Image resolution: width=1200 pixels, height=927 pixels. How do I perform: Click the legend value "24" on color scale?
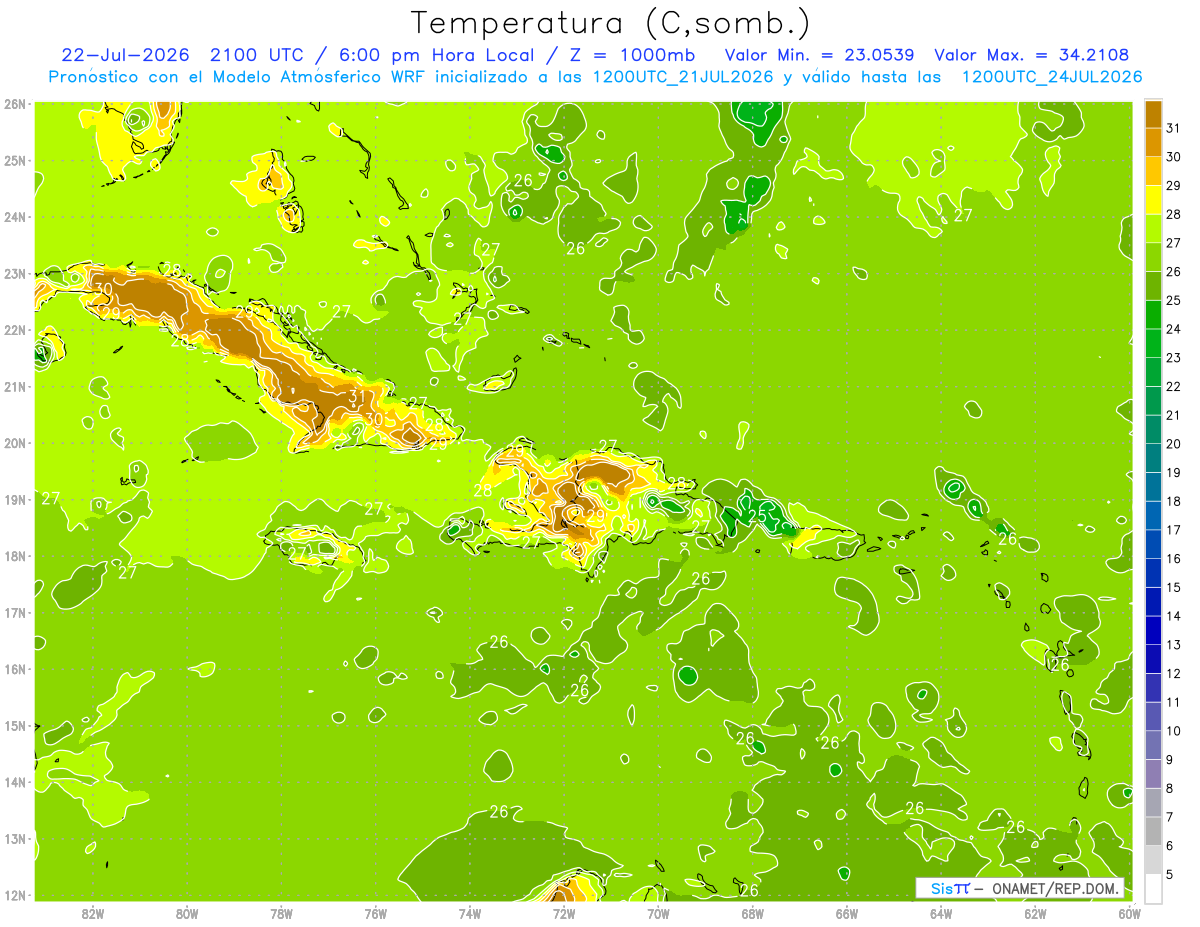(x=1174, y=328)
